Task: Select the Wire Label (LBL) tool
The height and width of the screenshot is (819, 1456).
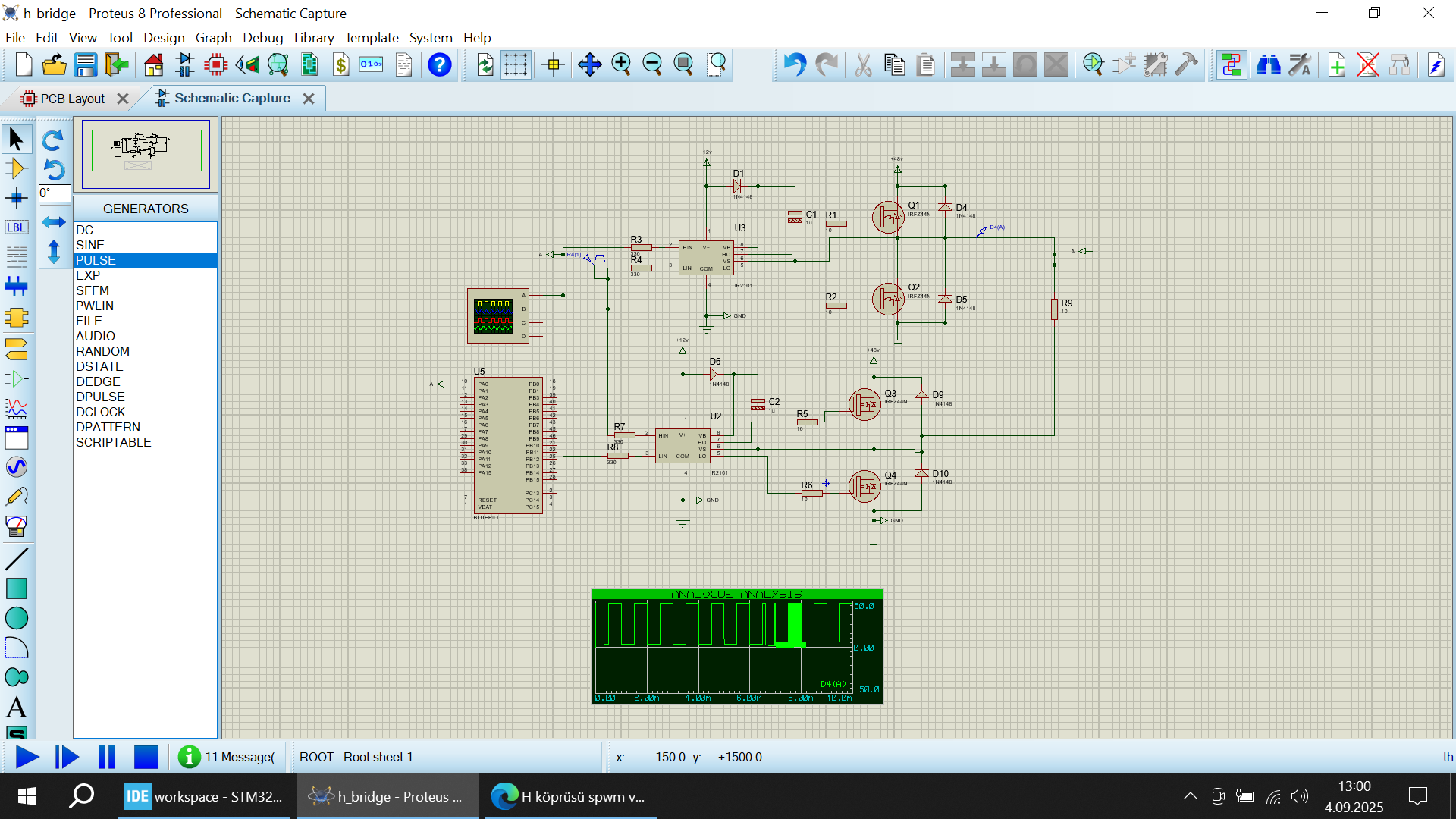Action: [x=16, y=227]
